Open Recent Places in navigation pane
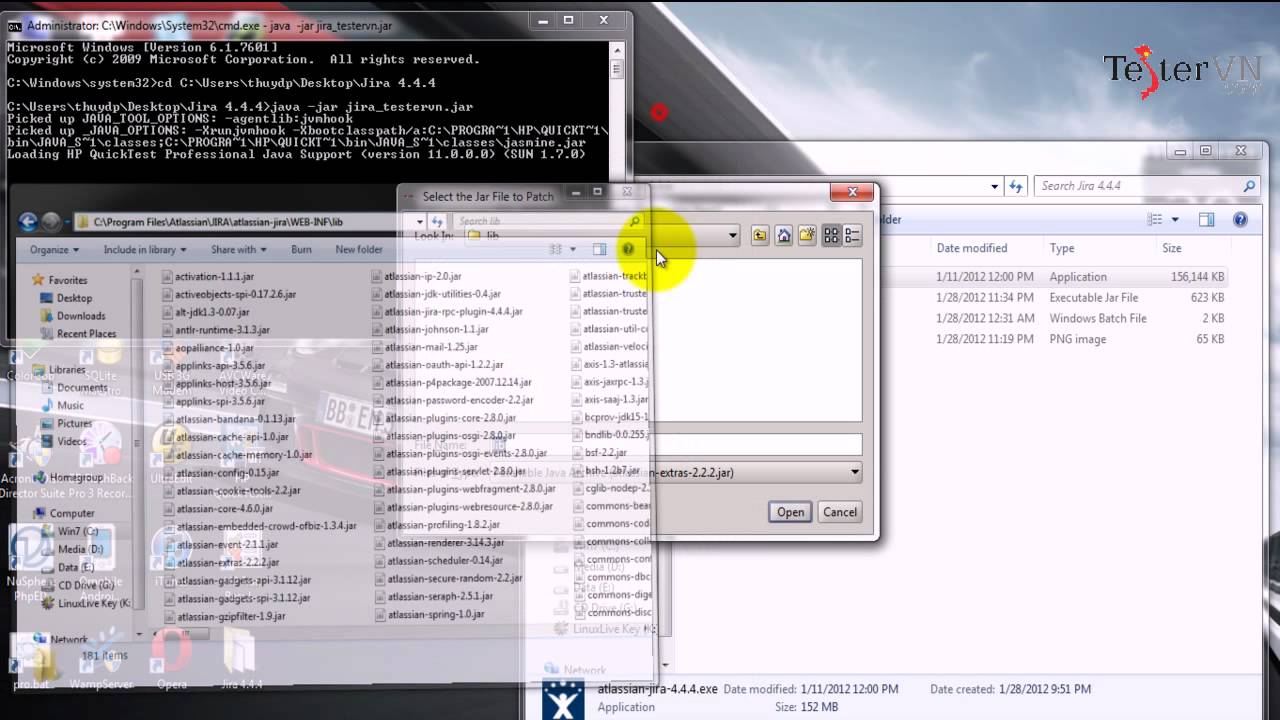The image size is (1280, 720). [x=86, y=334]
